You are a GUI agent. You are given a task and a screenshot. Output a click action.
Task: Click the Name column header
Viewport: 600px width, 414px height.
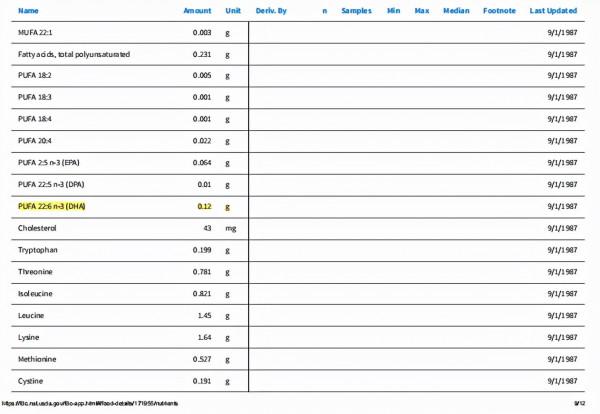click(x=28, y=10)
